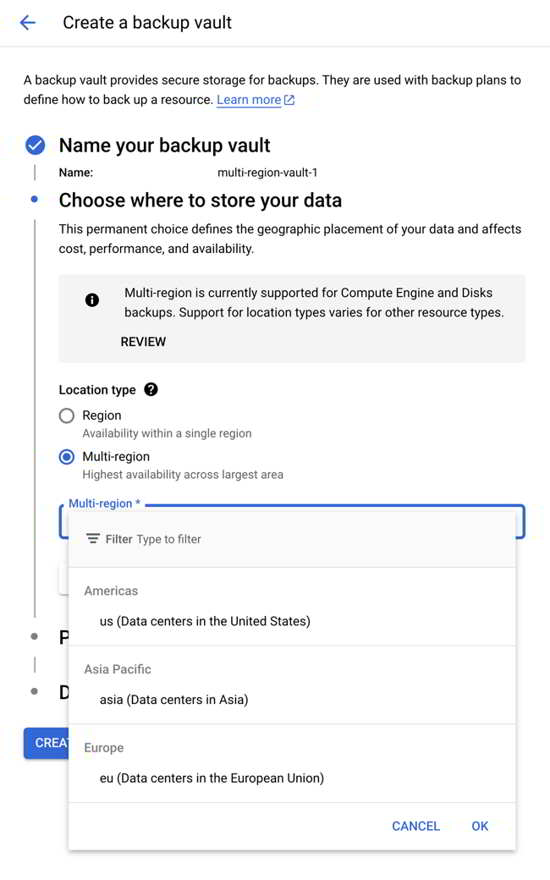Viewport: 550px width, 880px height.
Task: Open the Learn more link
Action: pos(249,100)
